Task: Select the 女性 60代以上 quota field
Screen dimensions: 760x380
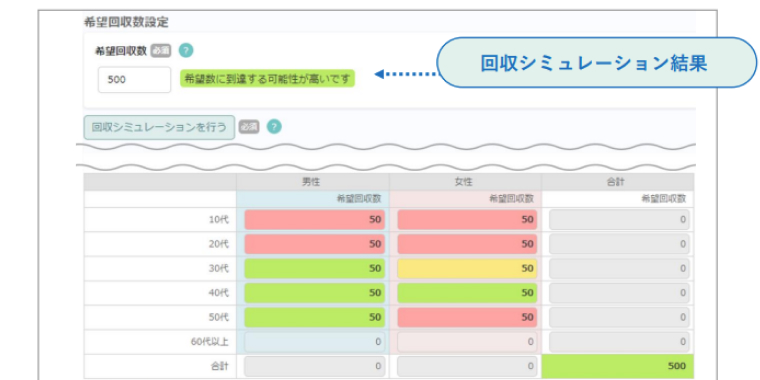Action: 467,342
